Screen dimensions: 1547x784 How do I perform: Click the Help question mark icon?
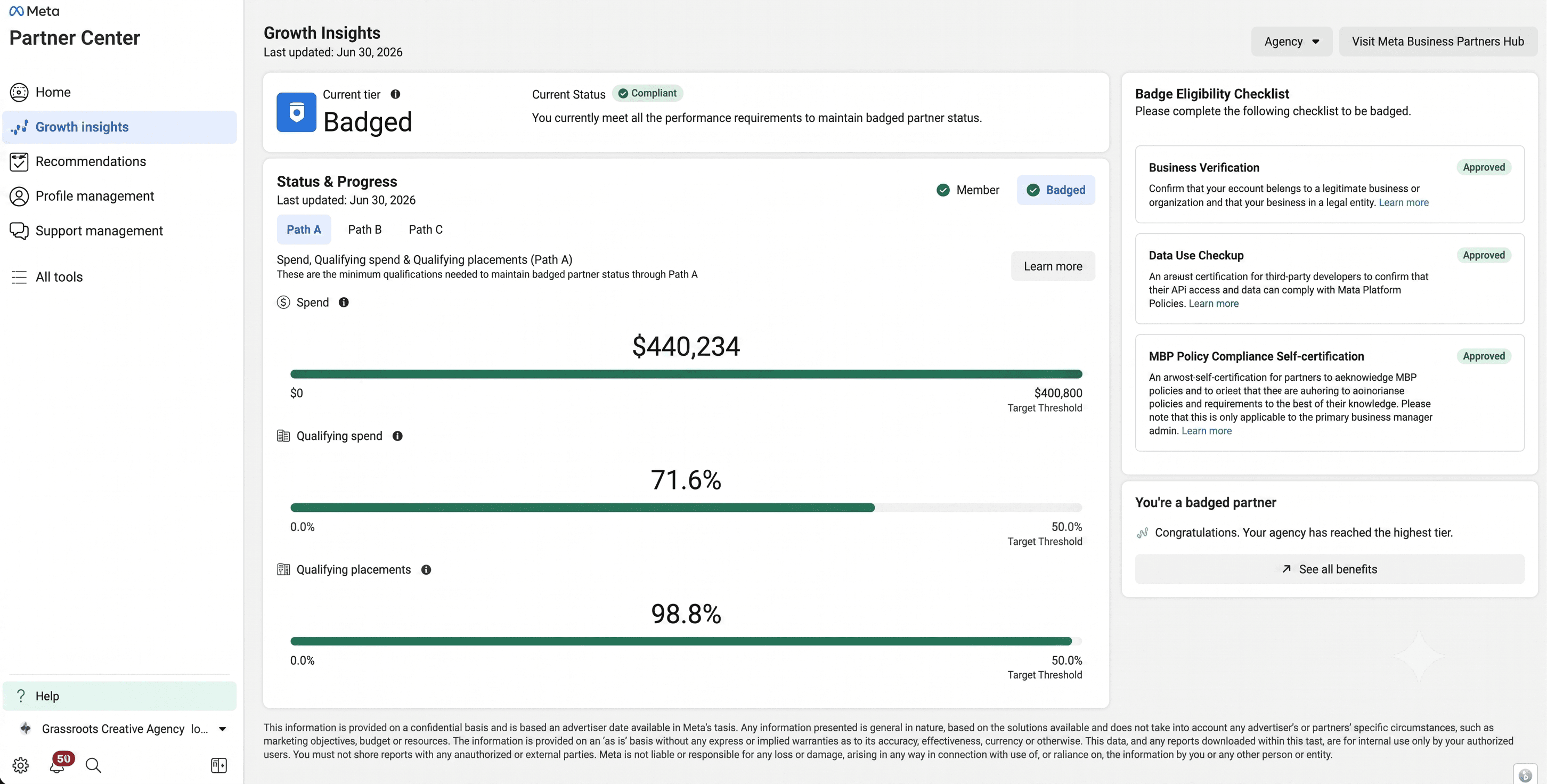point(21,696)
